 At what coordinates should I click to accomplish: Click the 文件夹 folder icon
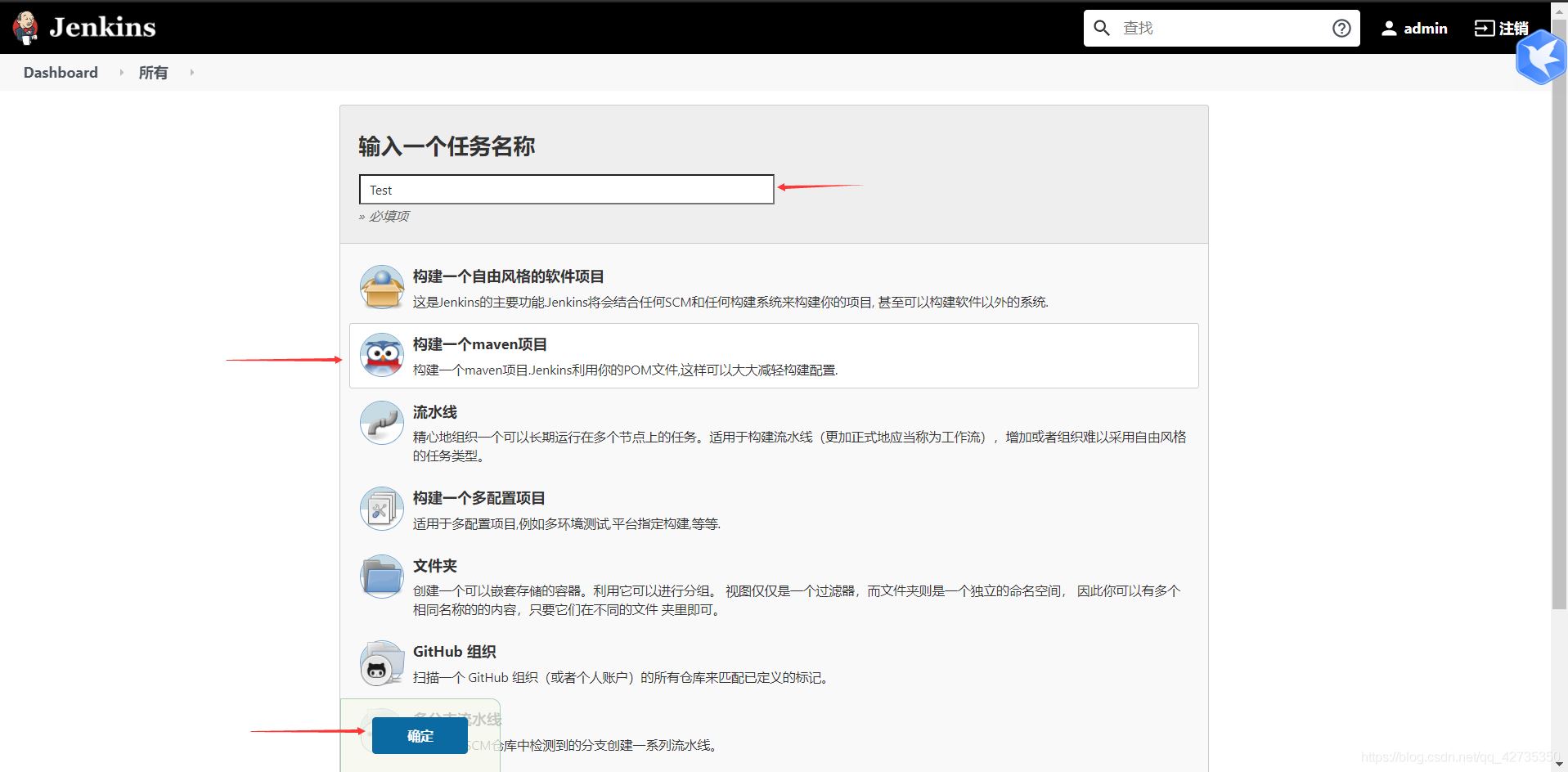tap(381, 577)
